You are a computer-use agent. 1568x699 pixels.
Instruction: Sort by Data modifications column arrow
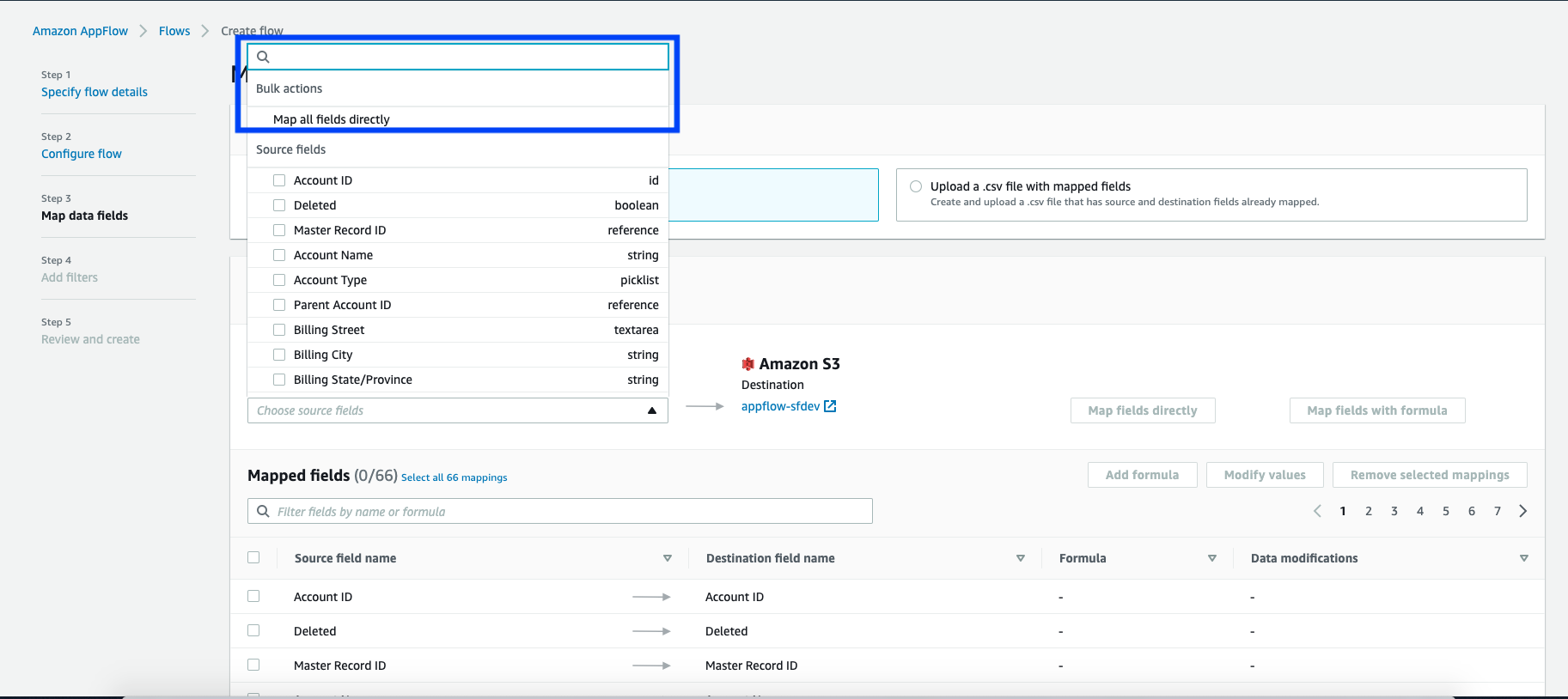coord(1524,558)
